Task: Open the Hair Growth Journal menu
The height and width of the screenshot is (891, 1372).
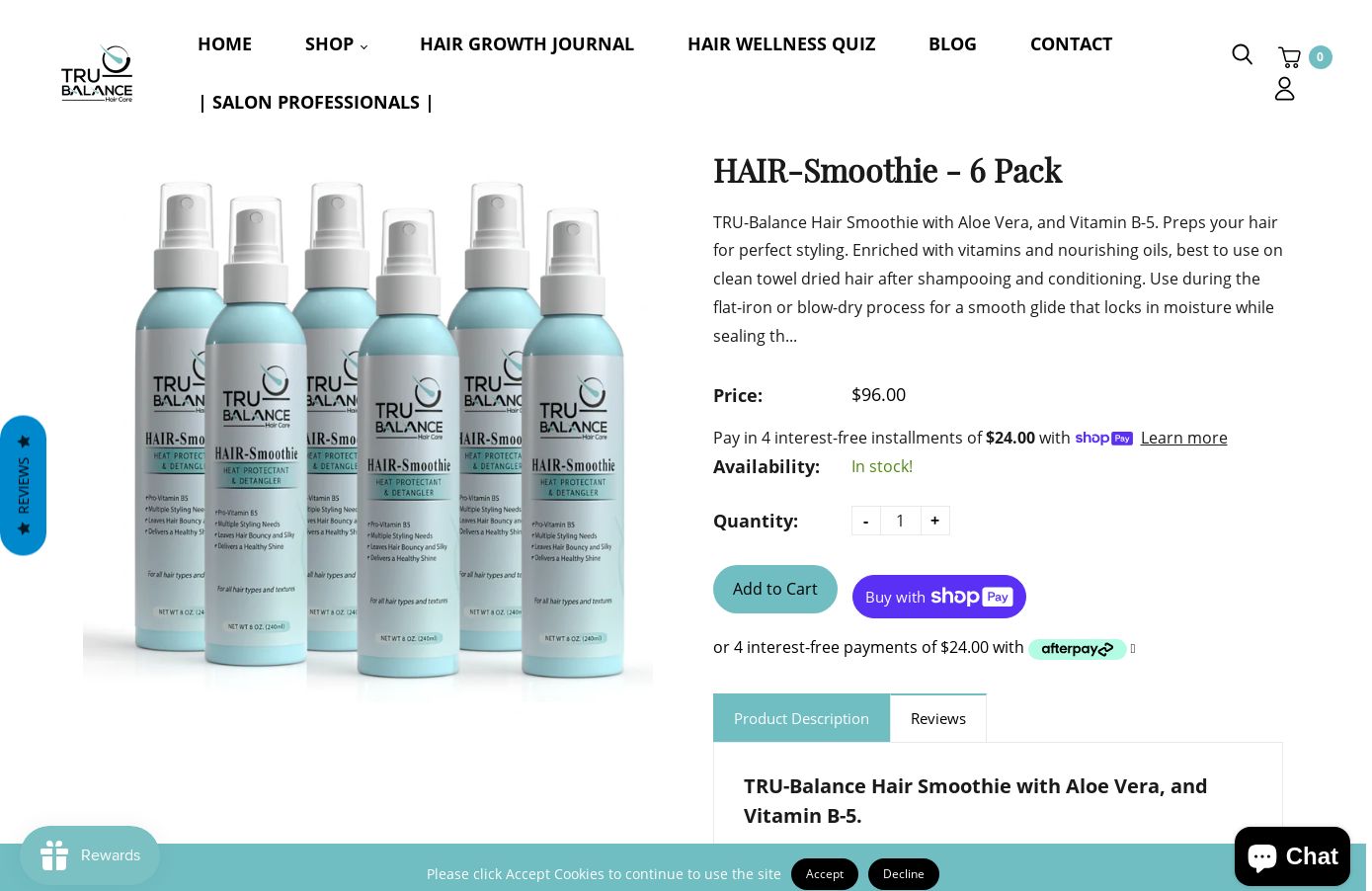Action: coord(526,44)
